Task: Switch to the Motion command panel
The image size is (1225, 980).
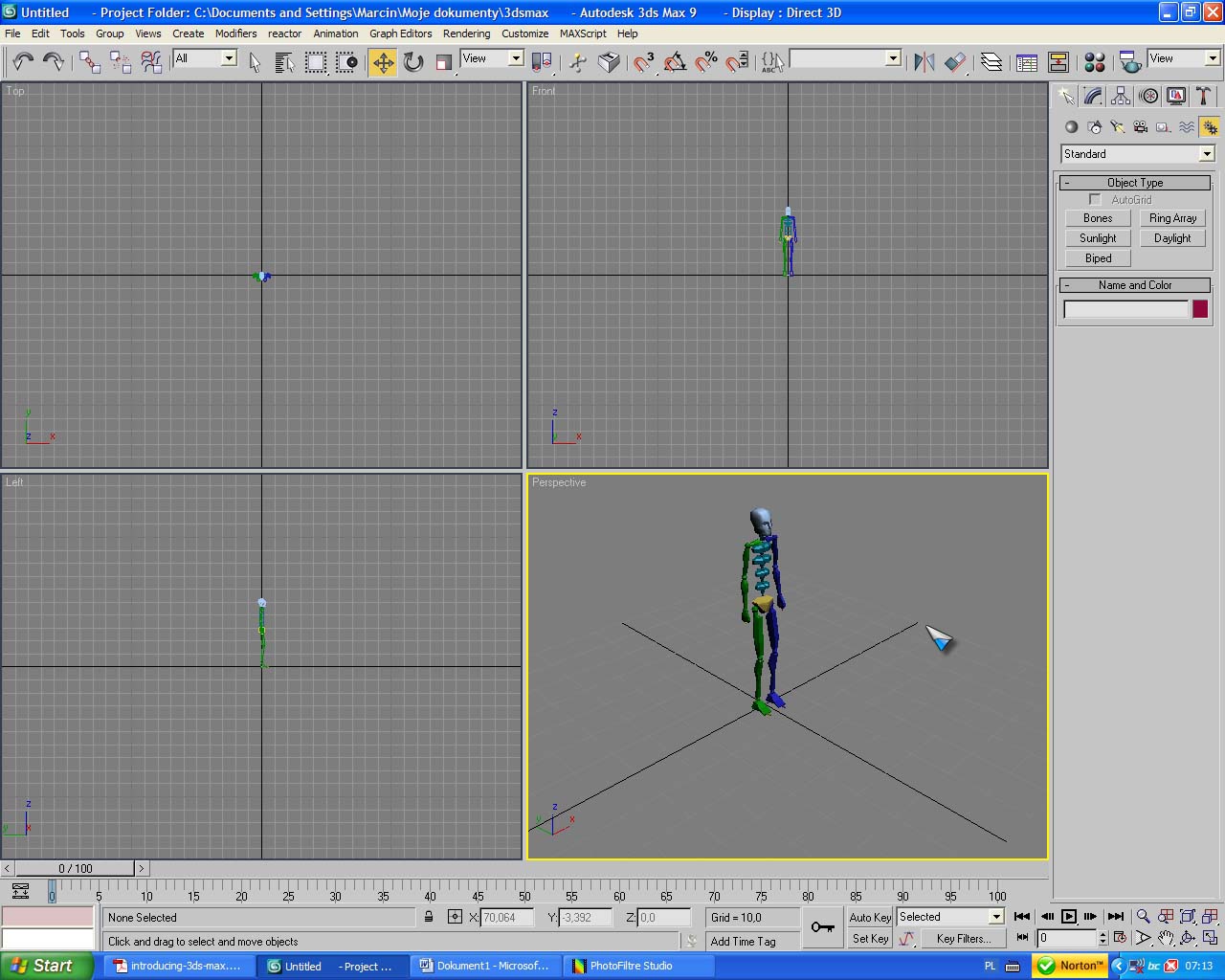Action: tap(1148, 96)
